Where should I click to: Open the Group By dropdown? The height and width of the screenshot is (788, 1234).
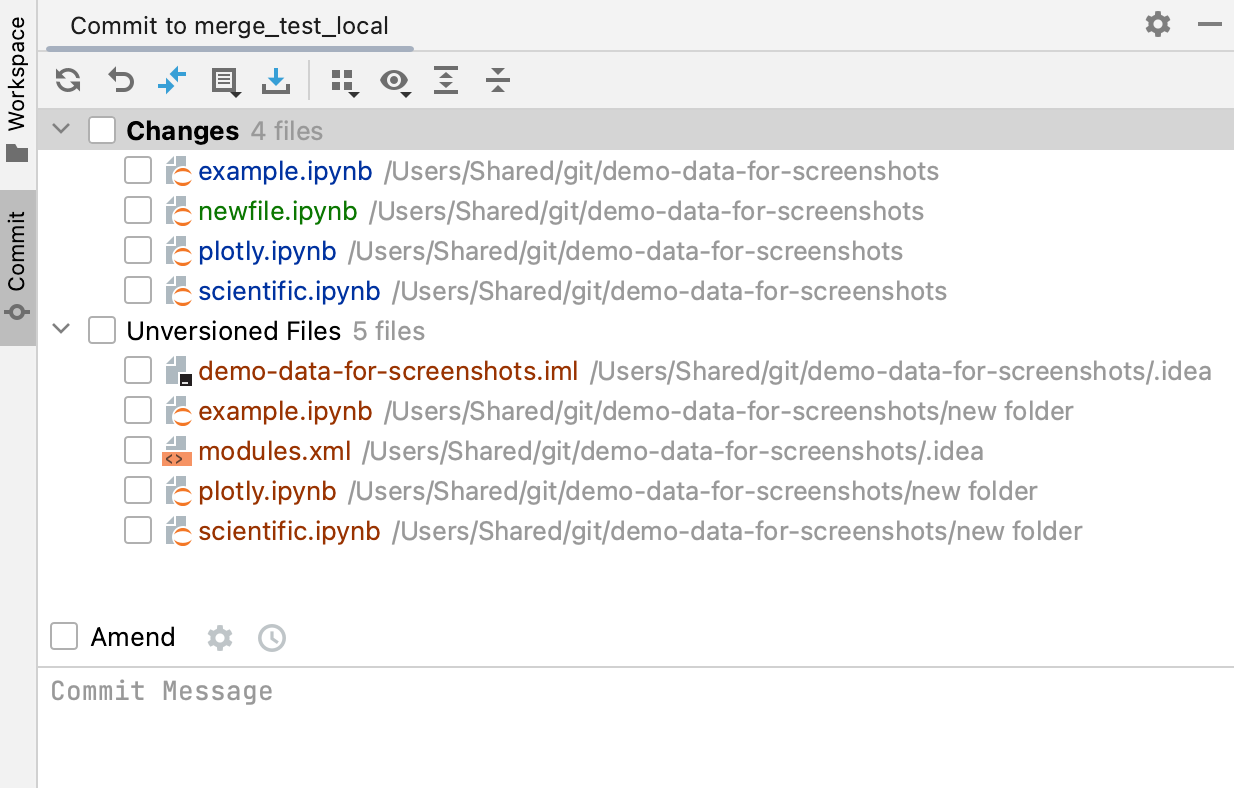click(x=345, y=80)
